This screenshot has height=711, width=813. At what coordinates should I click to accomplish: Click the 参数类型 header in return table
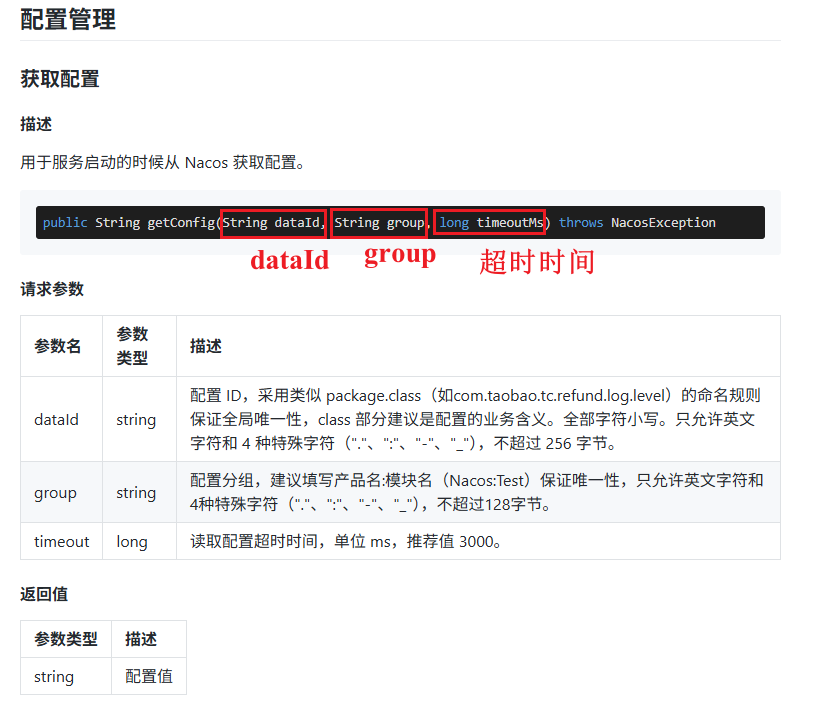(x=66, y=639)
